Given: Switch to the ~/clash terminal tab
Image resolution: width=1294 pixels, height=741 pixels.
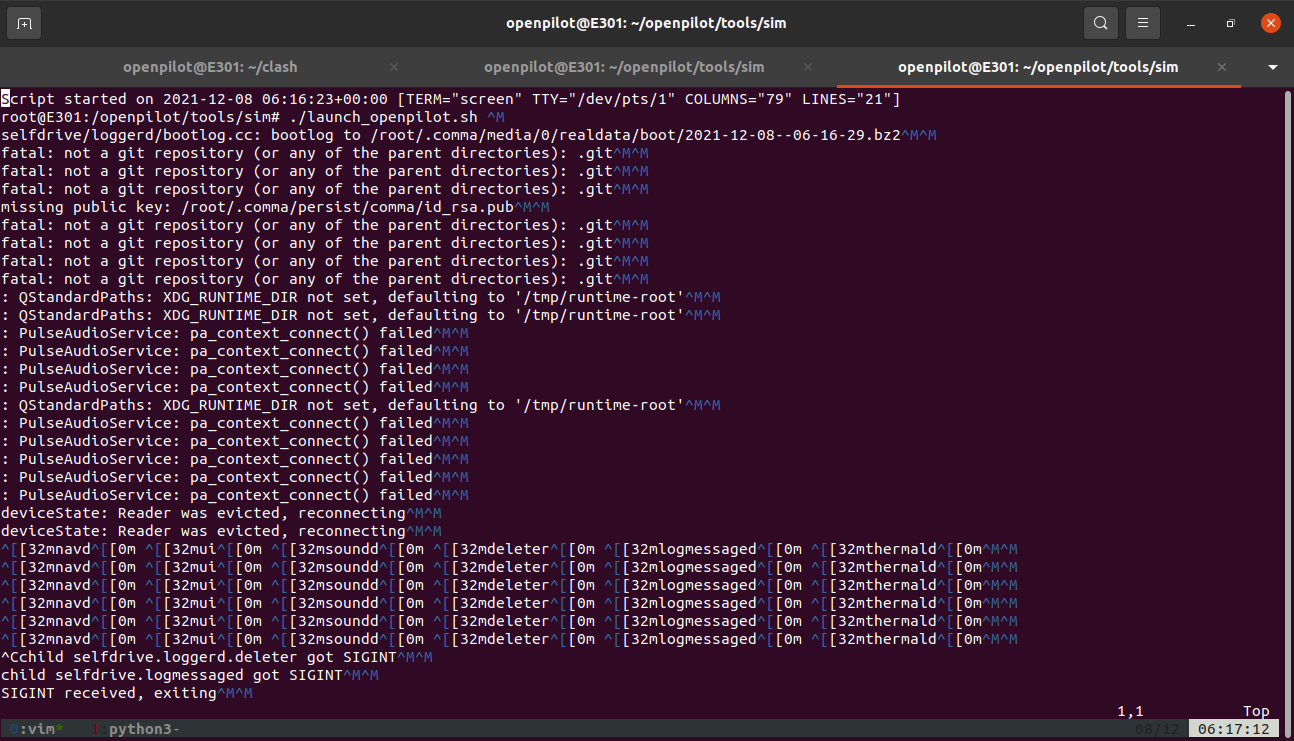Looking at the screenshot, I should pyautogui.click(x=208, y=68).
